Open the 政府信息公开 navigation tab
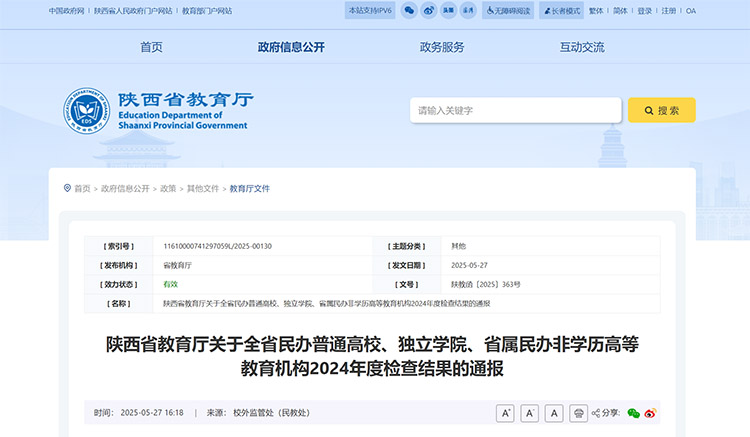The image size is (750, 437). [x=291, y=47]
